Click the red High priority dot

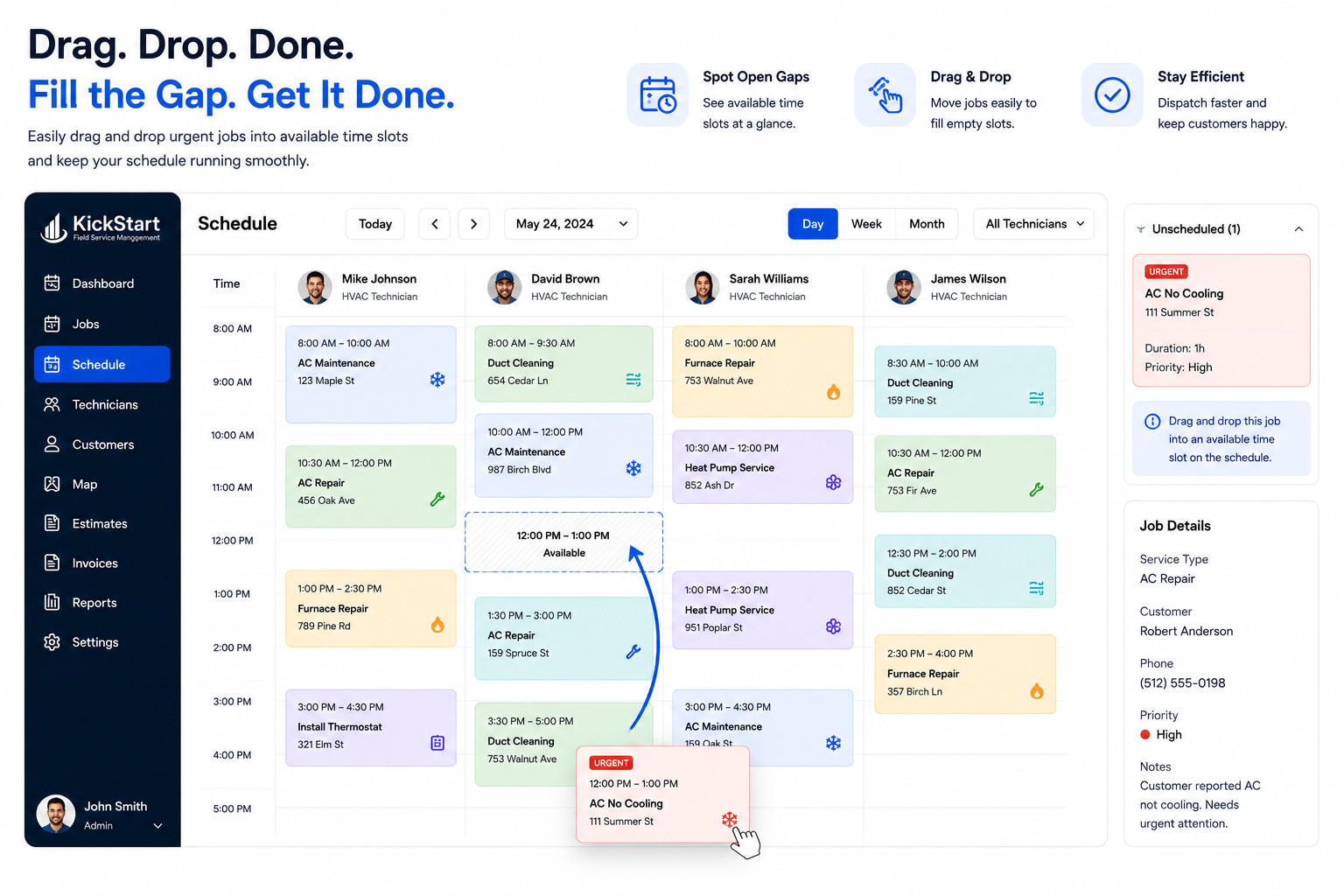click(x=1144, y=735)
